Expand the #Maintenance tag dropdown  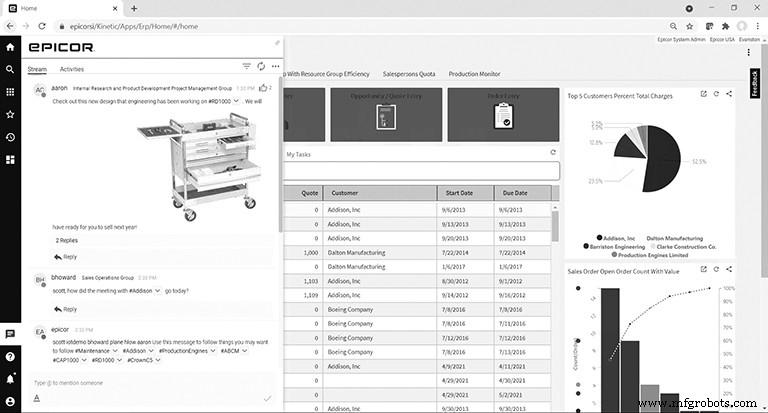pyautogui.click(x=115, y=351)
